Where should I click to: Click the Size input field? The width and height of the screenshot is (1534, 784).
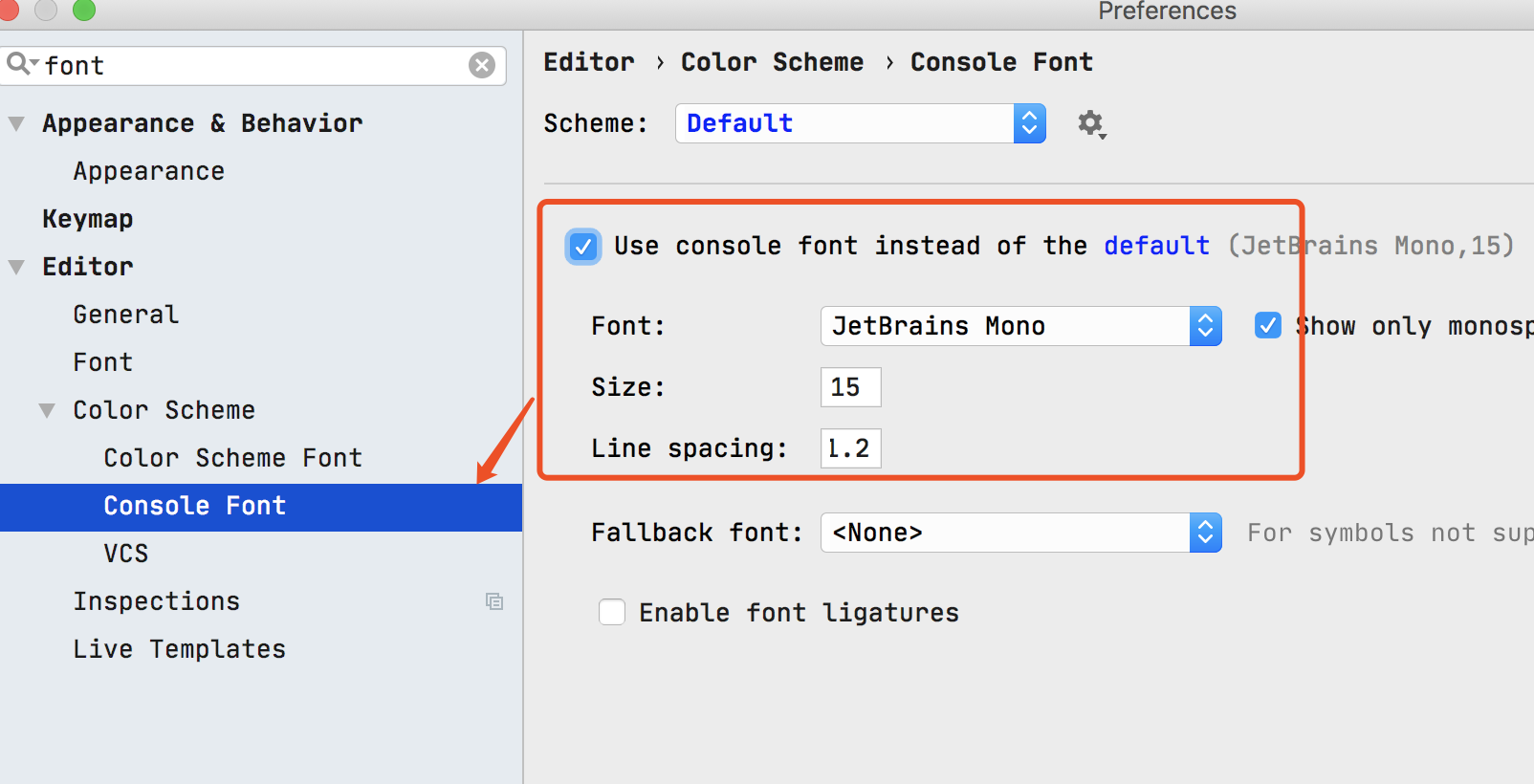[851, 387]
